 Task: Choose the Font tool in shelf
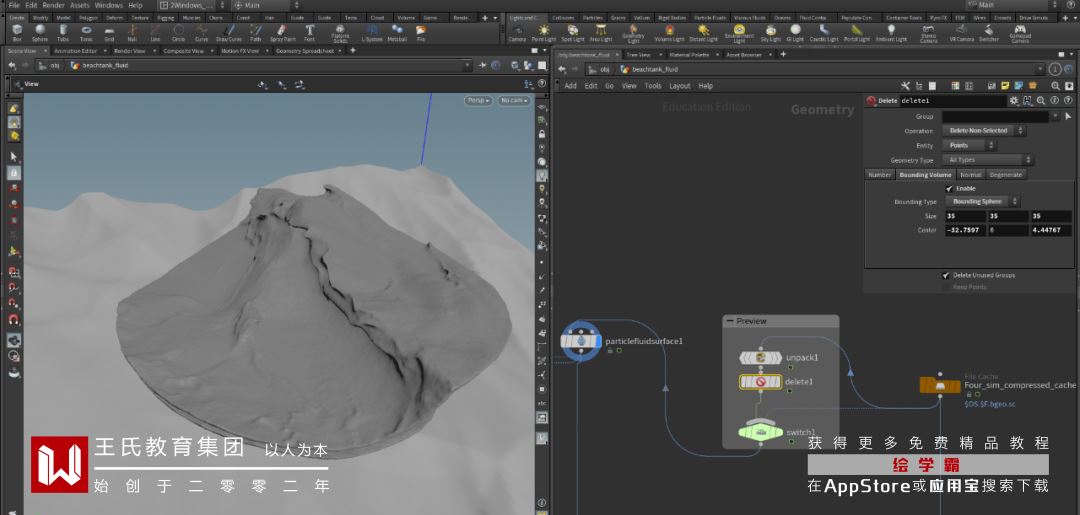pyautogui.click(x=309, y=31)
